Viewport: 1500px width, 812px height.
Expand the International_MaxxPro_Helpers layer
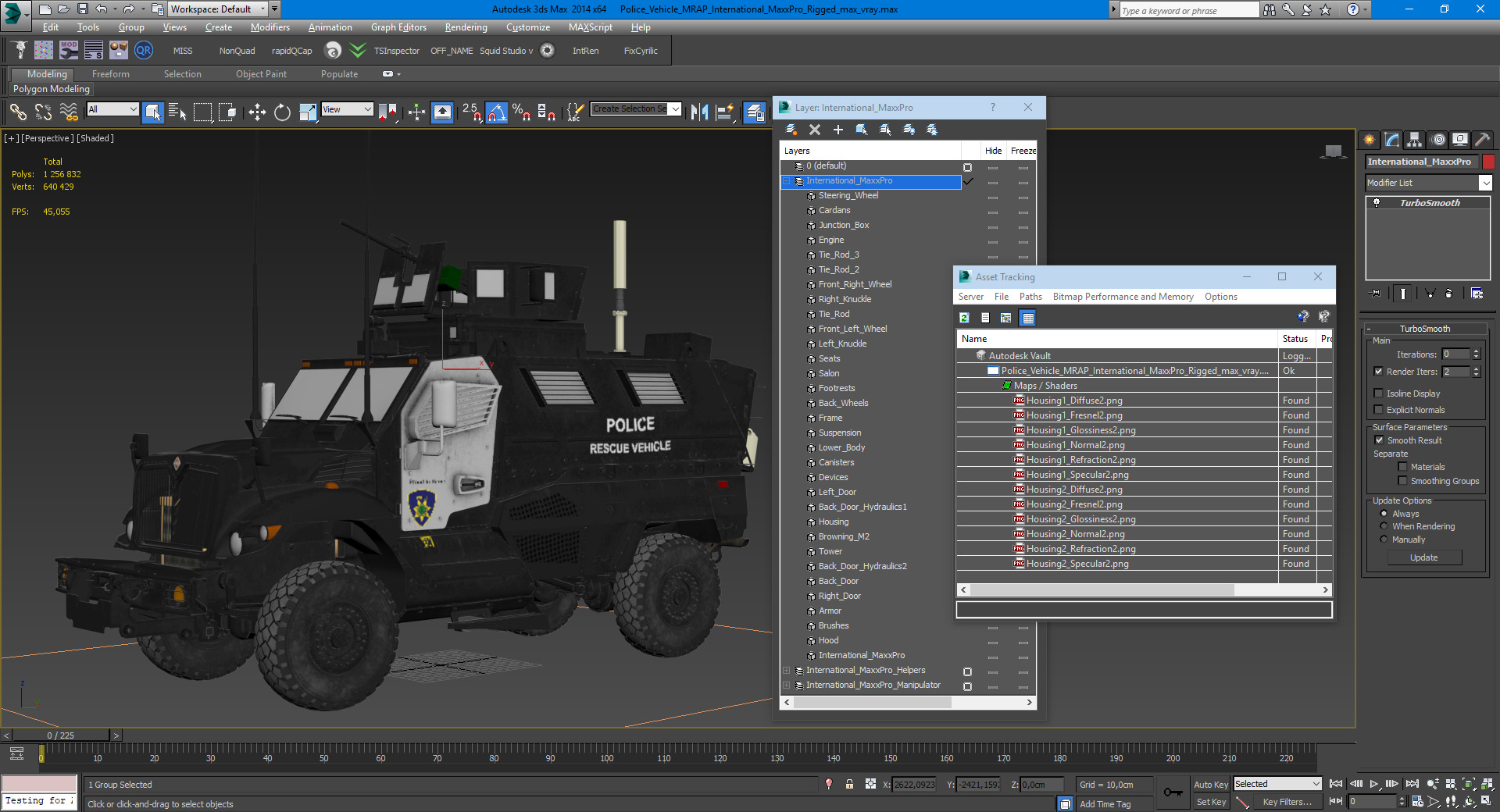coord(787,671)
